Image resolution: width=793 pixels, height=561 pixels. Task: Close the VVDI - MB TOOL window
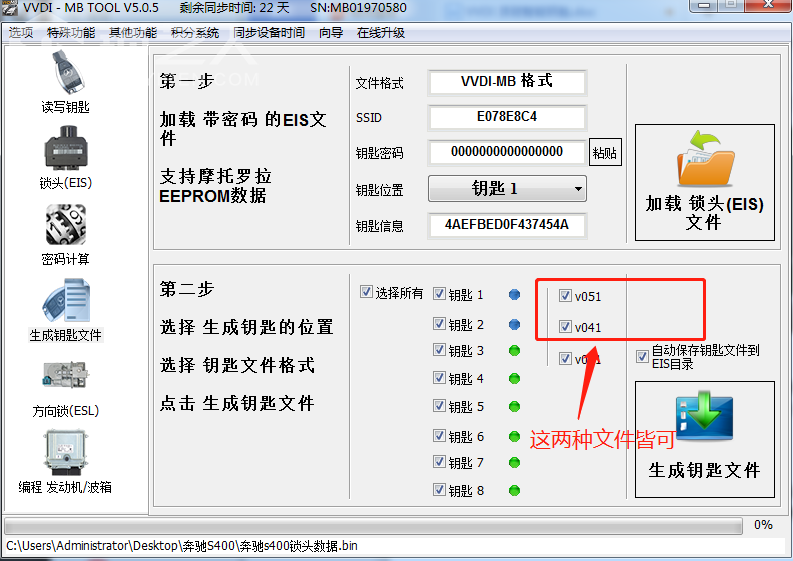[x=769, y=5]
